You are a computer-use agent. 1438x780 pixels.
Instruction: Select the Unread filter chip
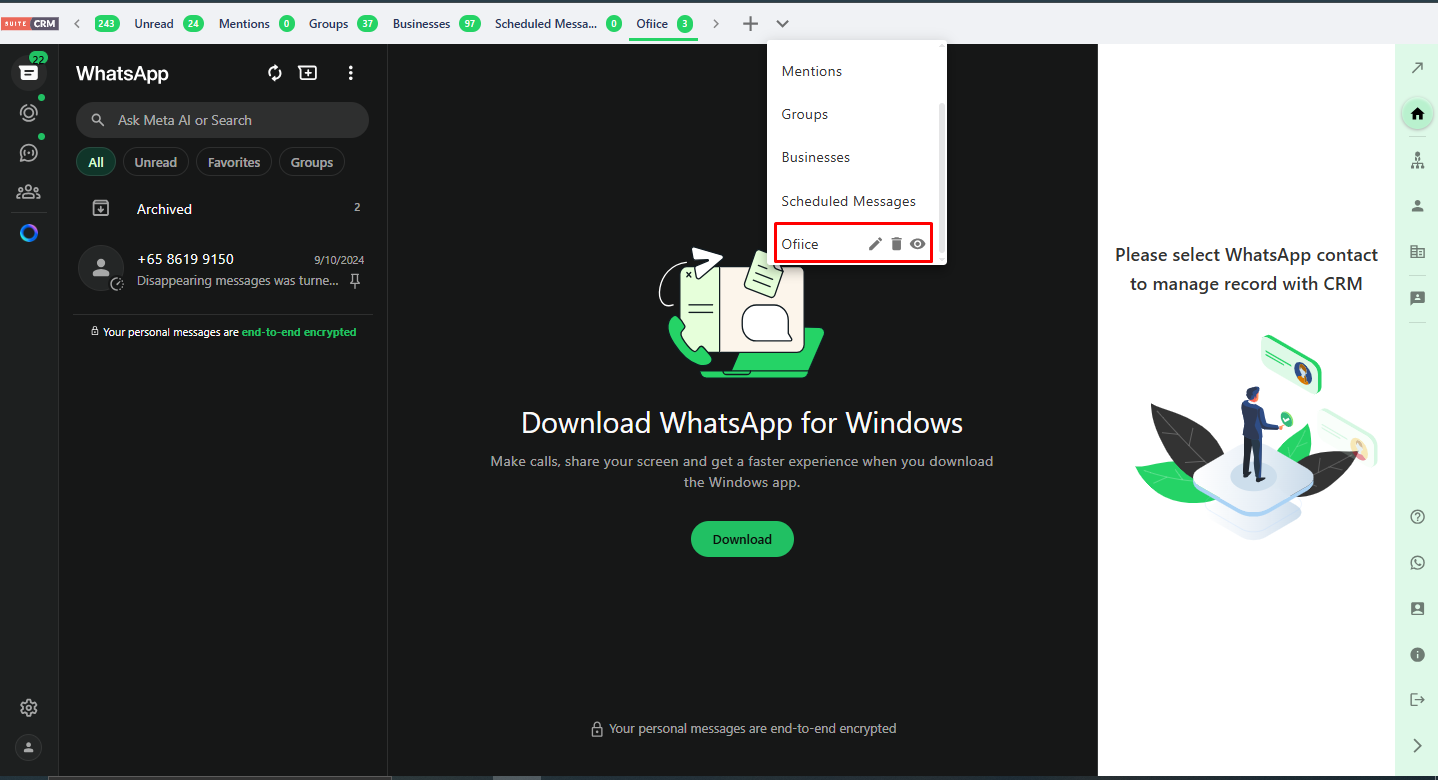[156, 162]
